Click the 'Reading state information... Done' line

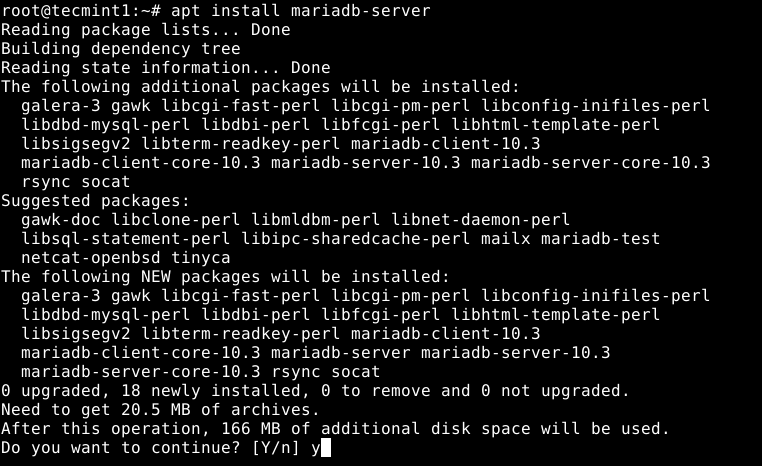point(165,68)
